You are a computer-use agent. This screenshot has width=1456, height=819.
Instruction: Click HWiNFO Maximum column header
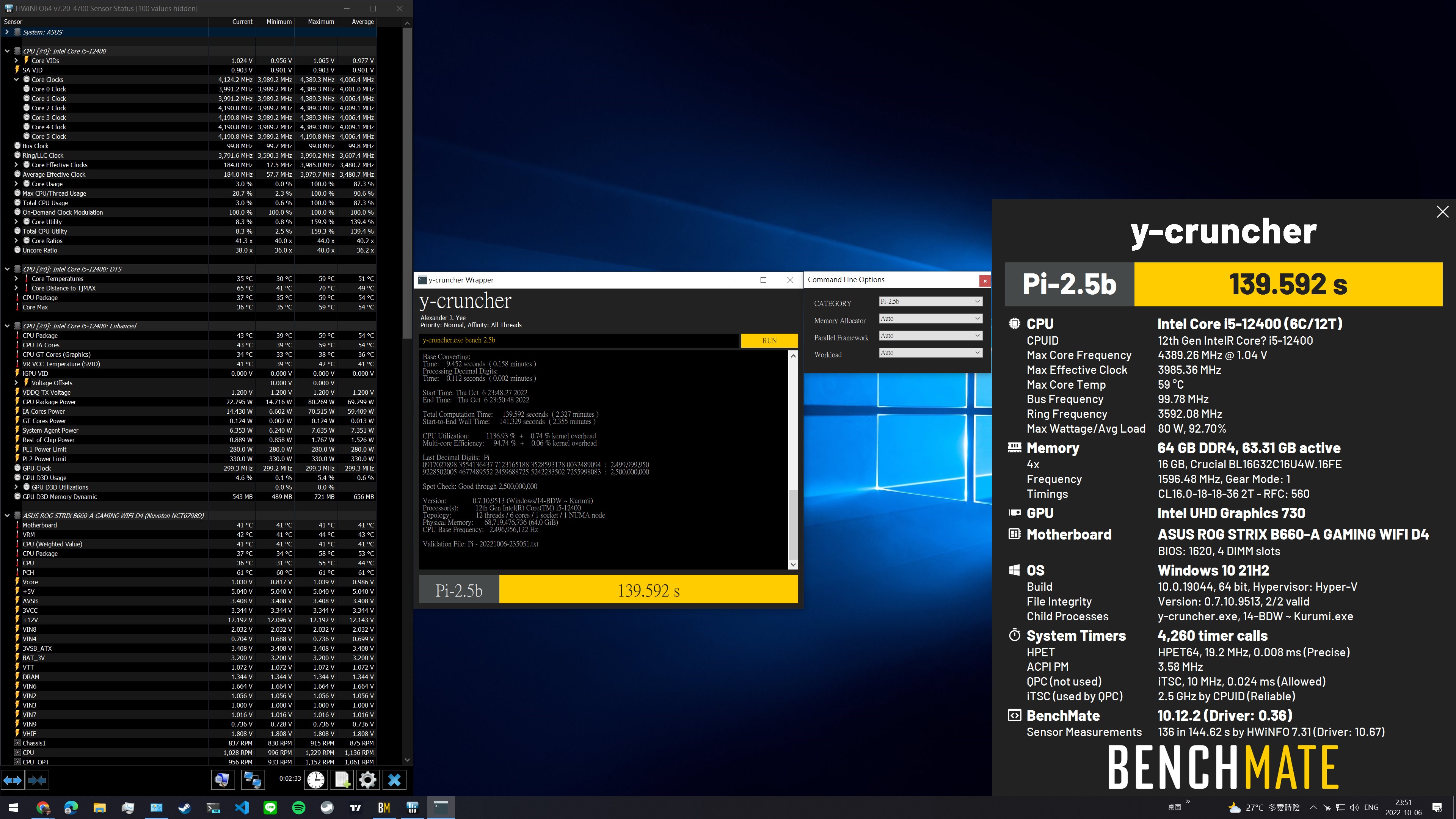(315, 22)
